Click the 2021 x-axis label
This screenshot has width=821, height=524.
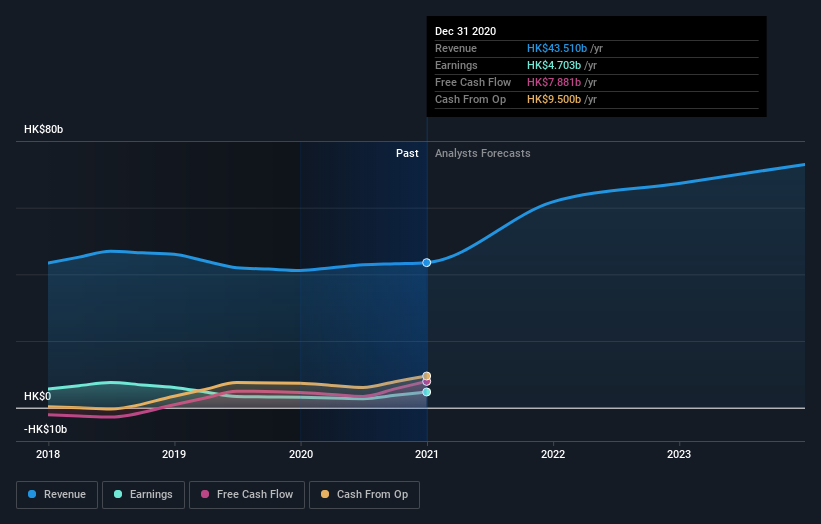[x=427, y=454]
